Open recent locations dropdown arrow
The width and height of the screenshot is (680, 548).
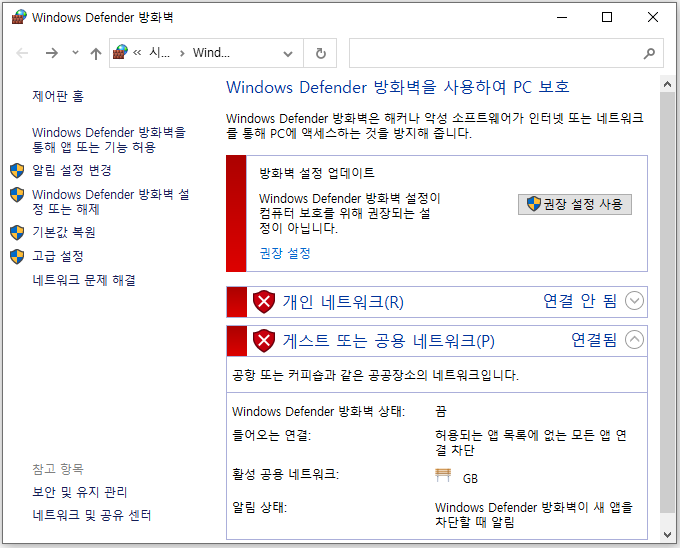[75, 52]
